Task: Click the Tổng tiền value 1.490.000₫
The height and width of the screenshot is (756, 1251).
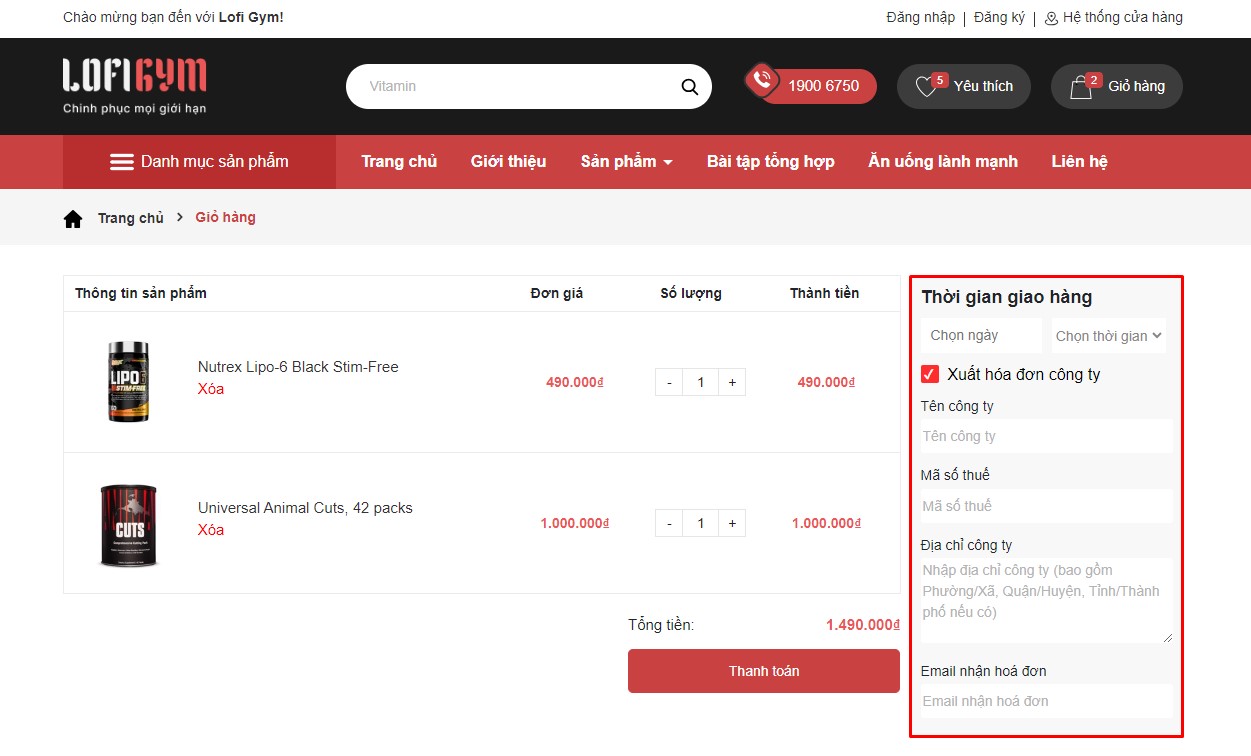Action: point(863,625)
